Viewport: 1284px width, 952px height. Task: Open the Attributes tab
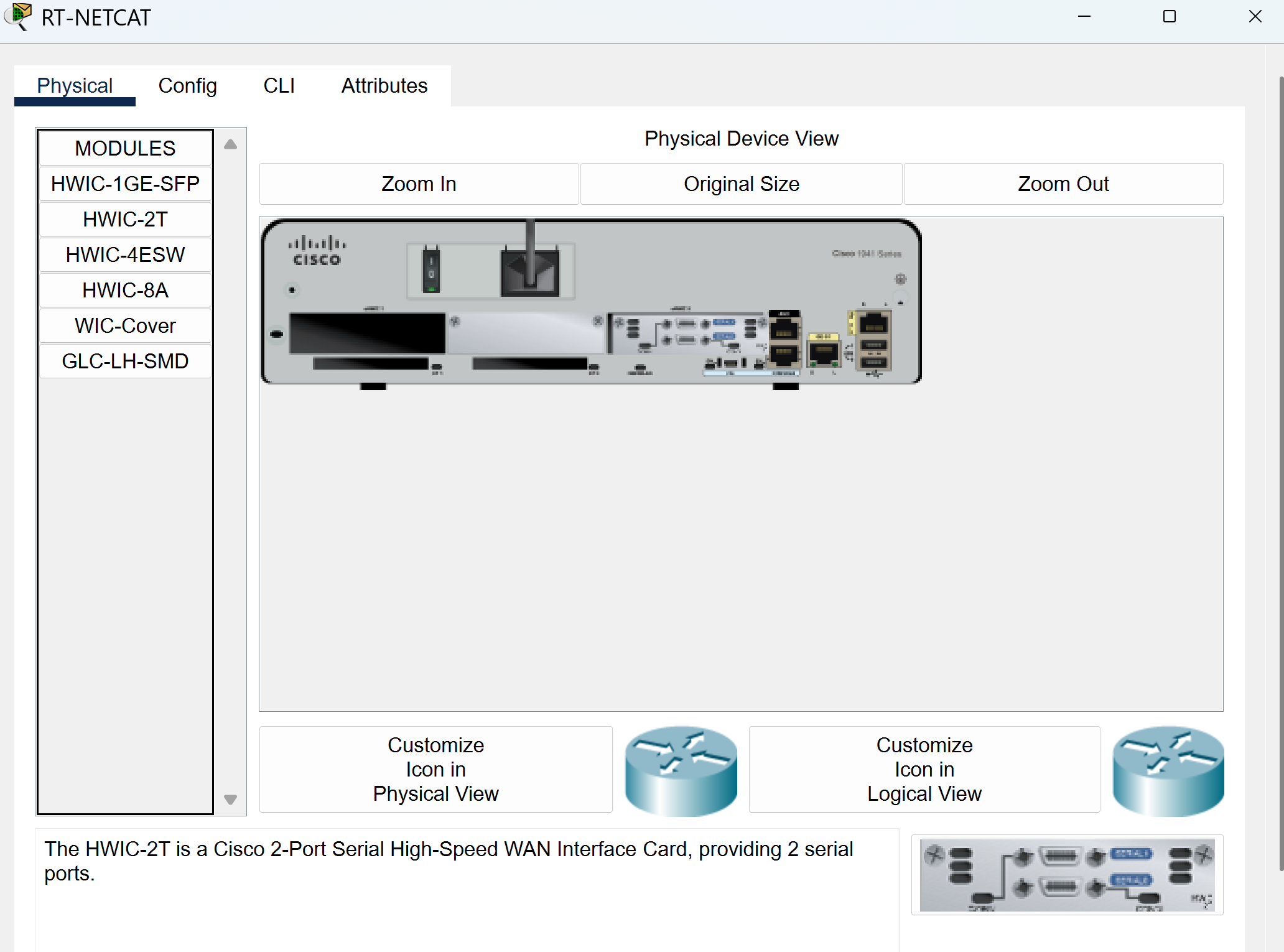point(384,86)
